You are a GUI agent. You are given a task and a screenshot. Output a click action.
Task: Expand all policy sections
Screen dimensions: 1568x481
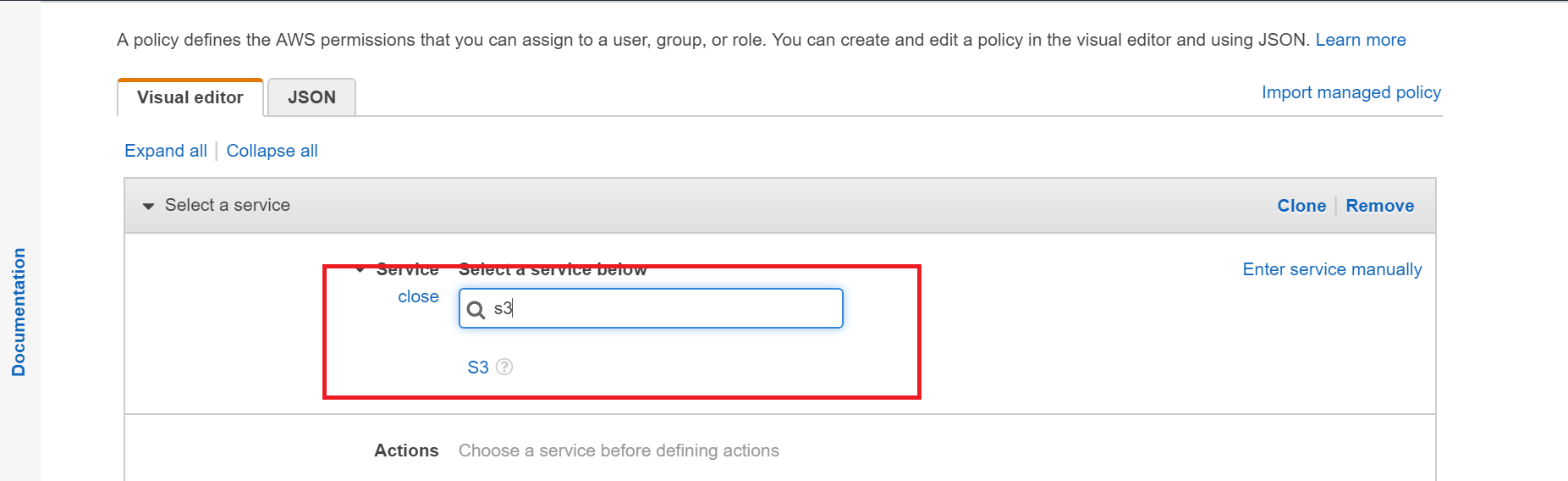coord(166,151)
